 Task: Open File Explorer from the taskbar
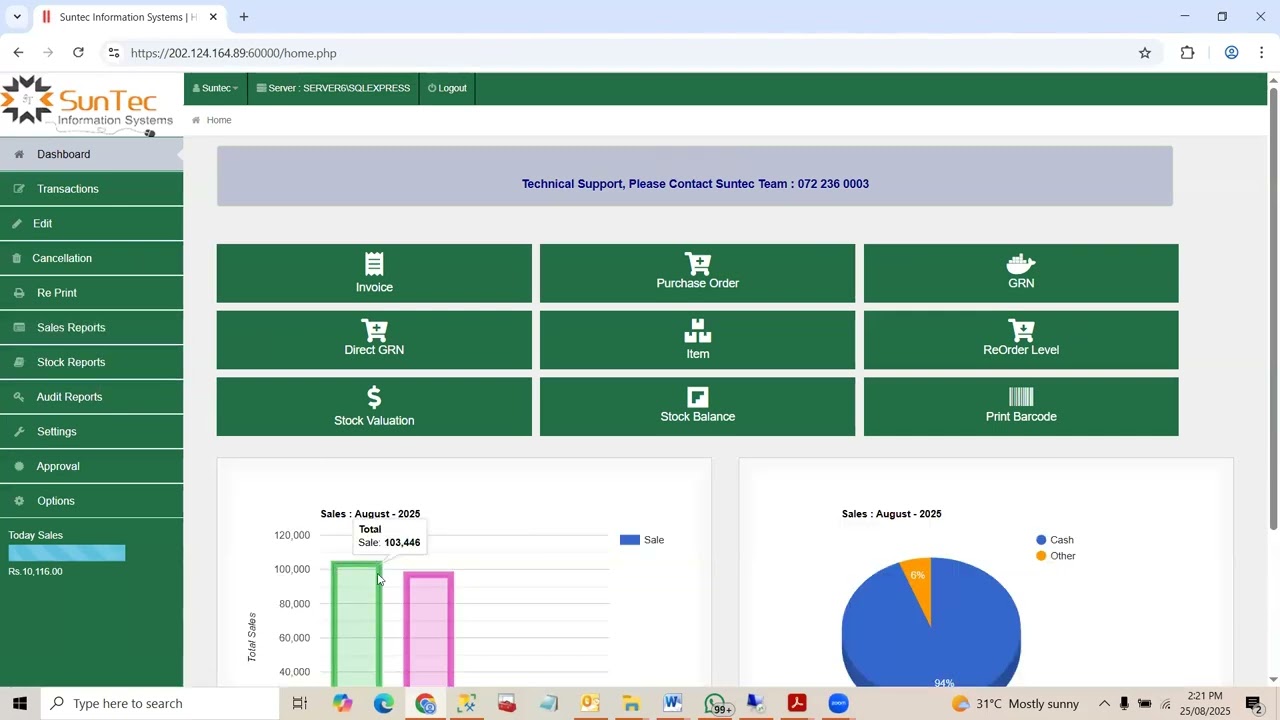tap(631, 704)
